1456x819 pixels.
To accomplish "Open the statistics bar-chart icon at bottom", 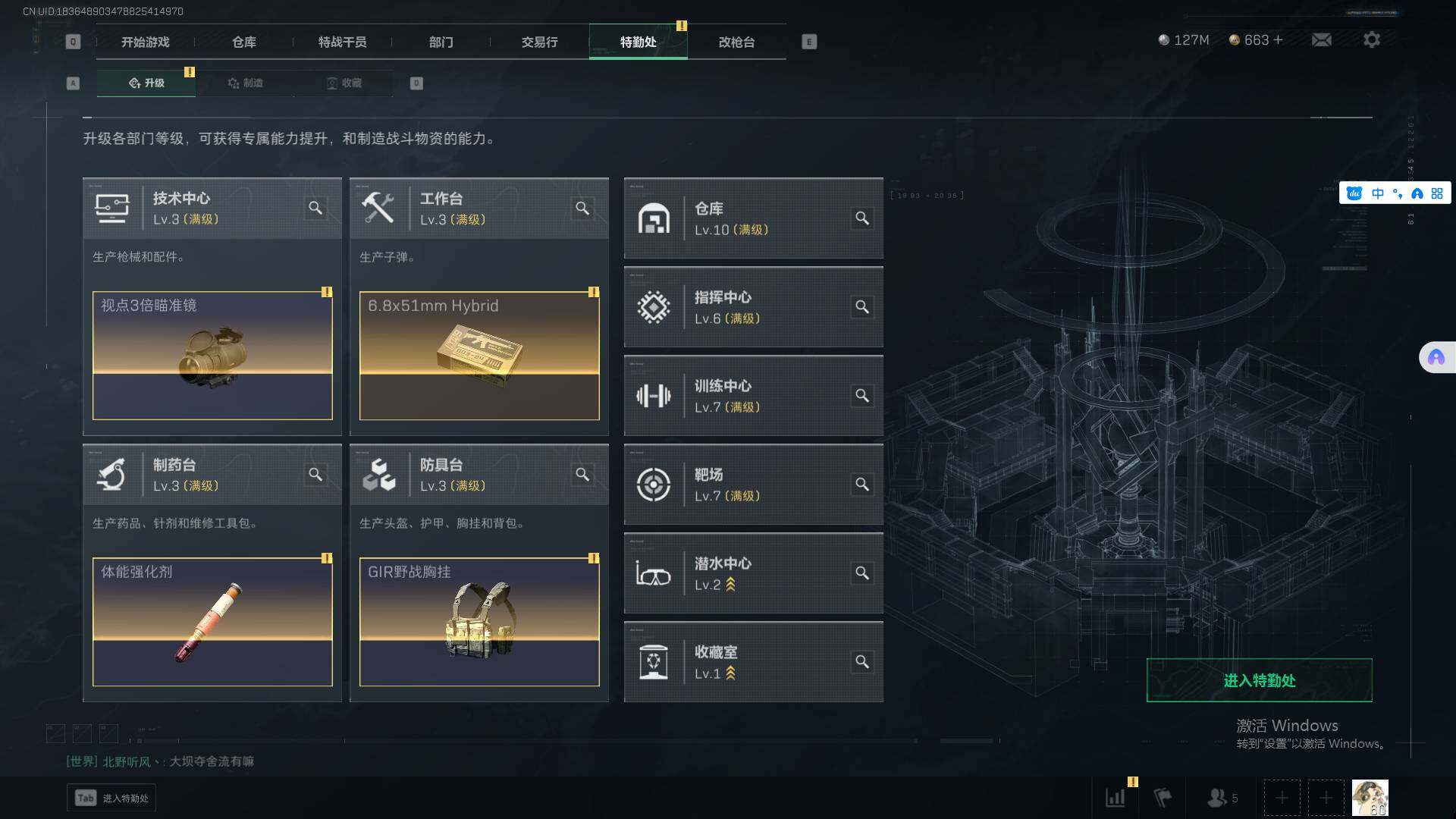I will click(x=1116, y=798).
